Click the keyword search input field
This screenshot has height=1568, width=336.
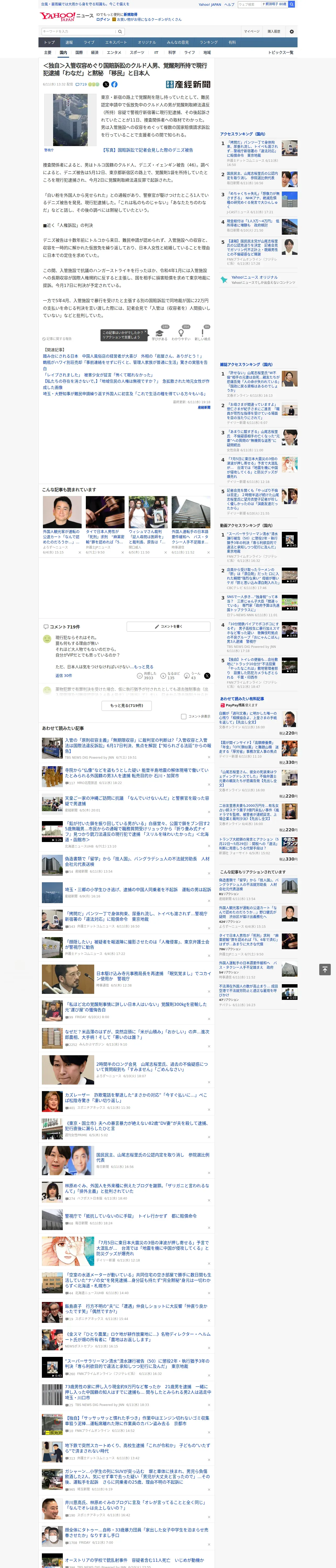[79, 31]
